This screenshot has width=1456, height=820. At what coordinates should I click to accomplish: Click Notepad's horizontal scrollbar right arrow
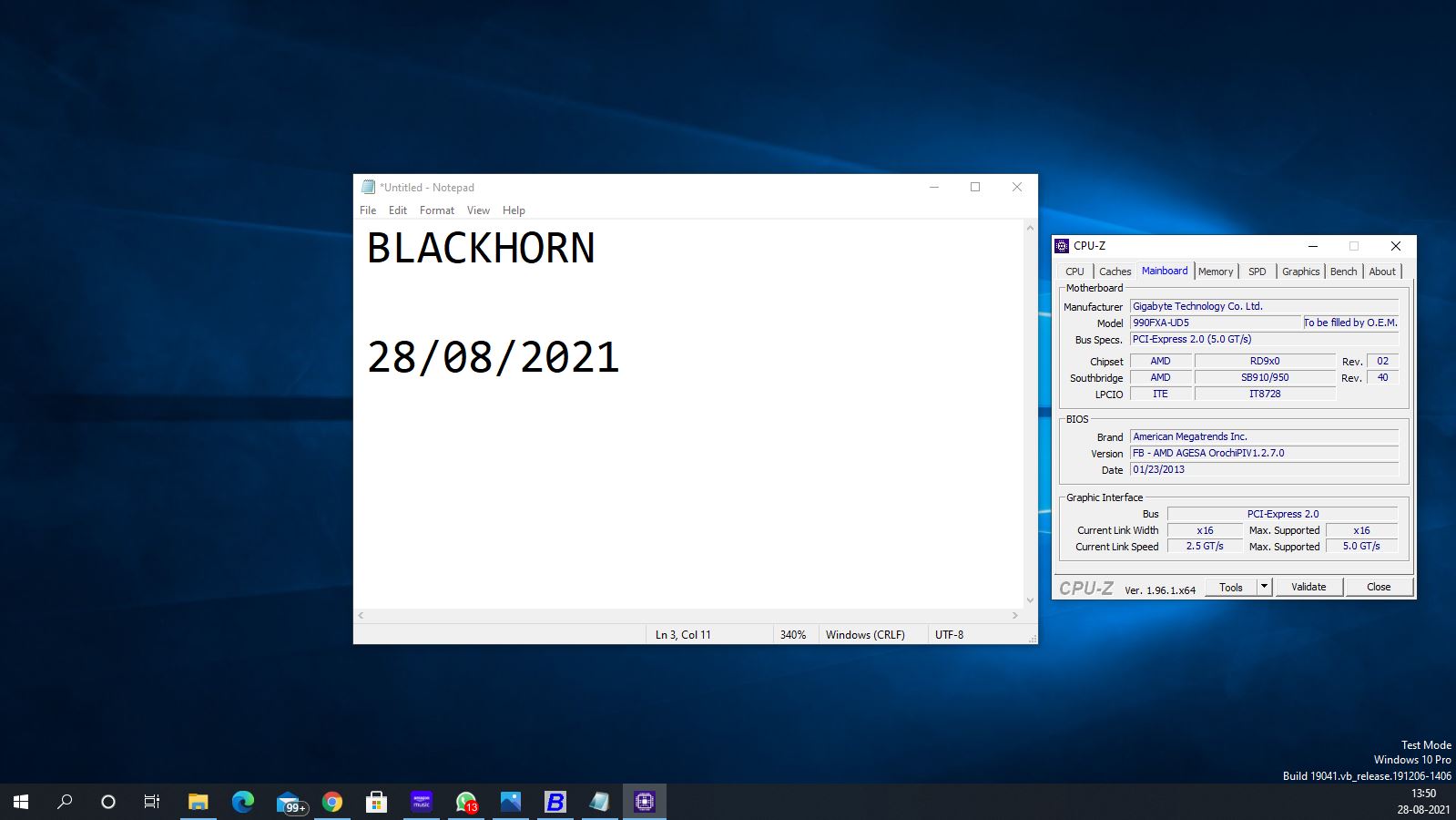point(1015,616)
